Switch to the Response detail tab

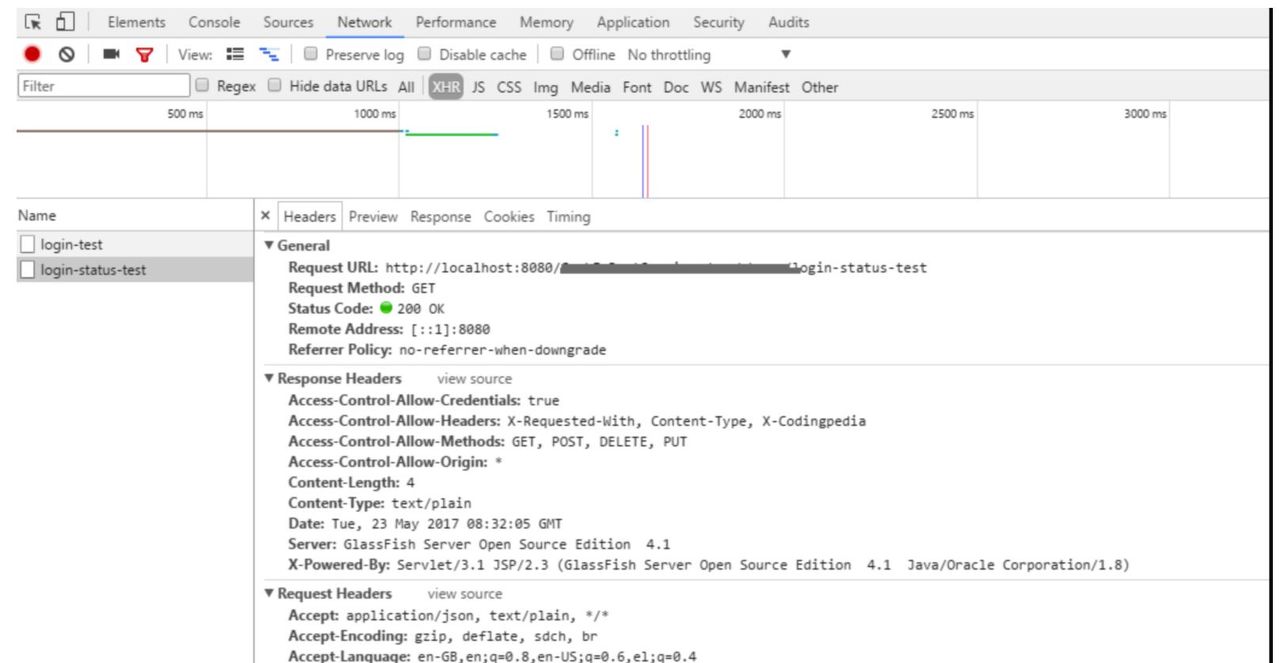click(x=440, y=216)
